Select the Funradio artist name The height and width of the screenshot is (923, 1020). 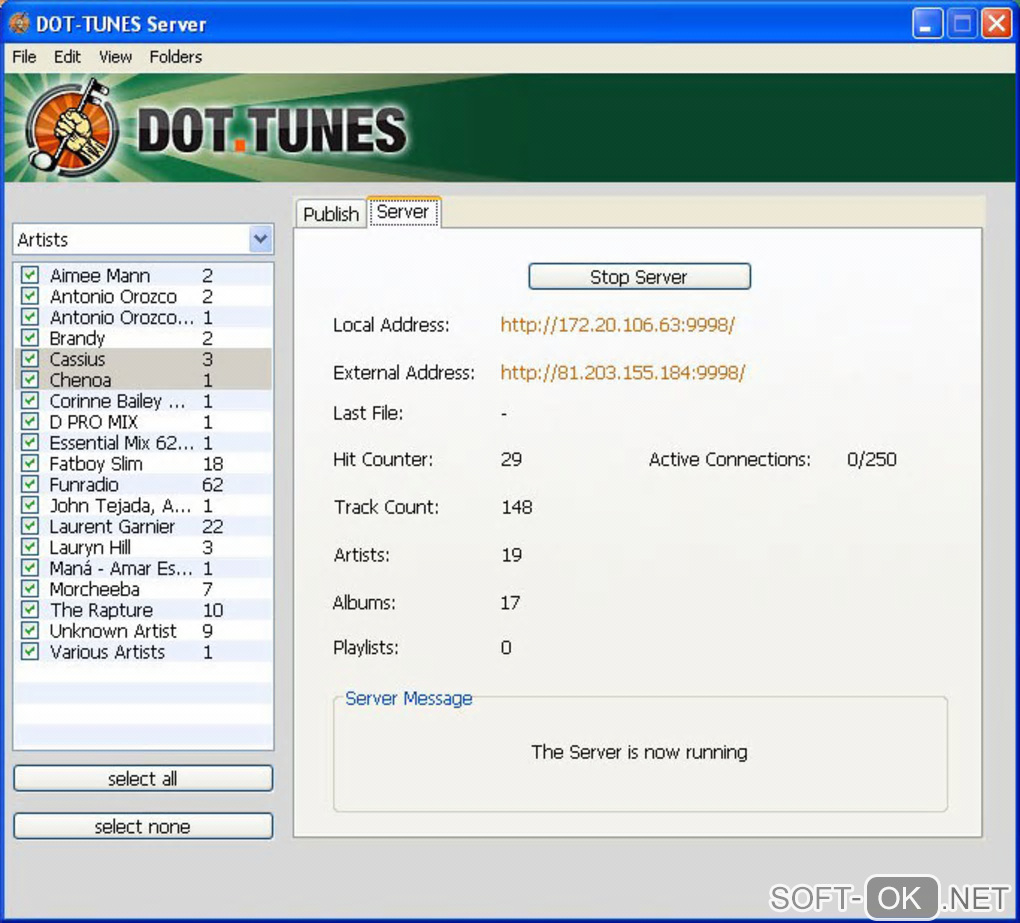click(x=84, y=485)
